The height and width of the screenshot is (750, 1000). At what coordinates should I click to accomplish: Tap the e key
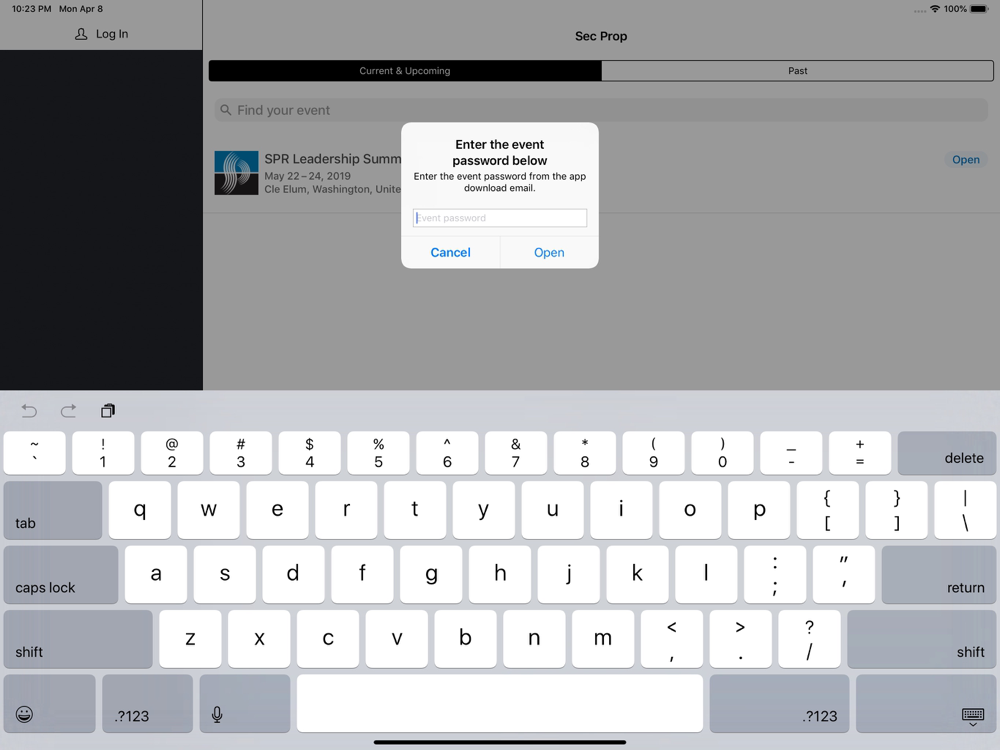point(277,510)
